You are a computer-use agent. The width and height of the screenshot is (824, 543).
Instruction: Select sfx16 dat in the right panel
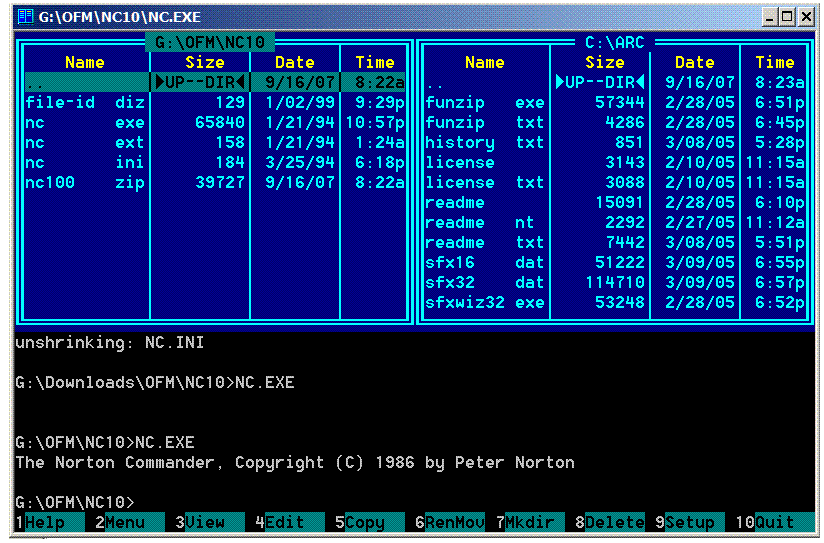(x=615, y=262)
